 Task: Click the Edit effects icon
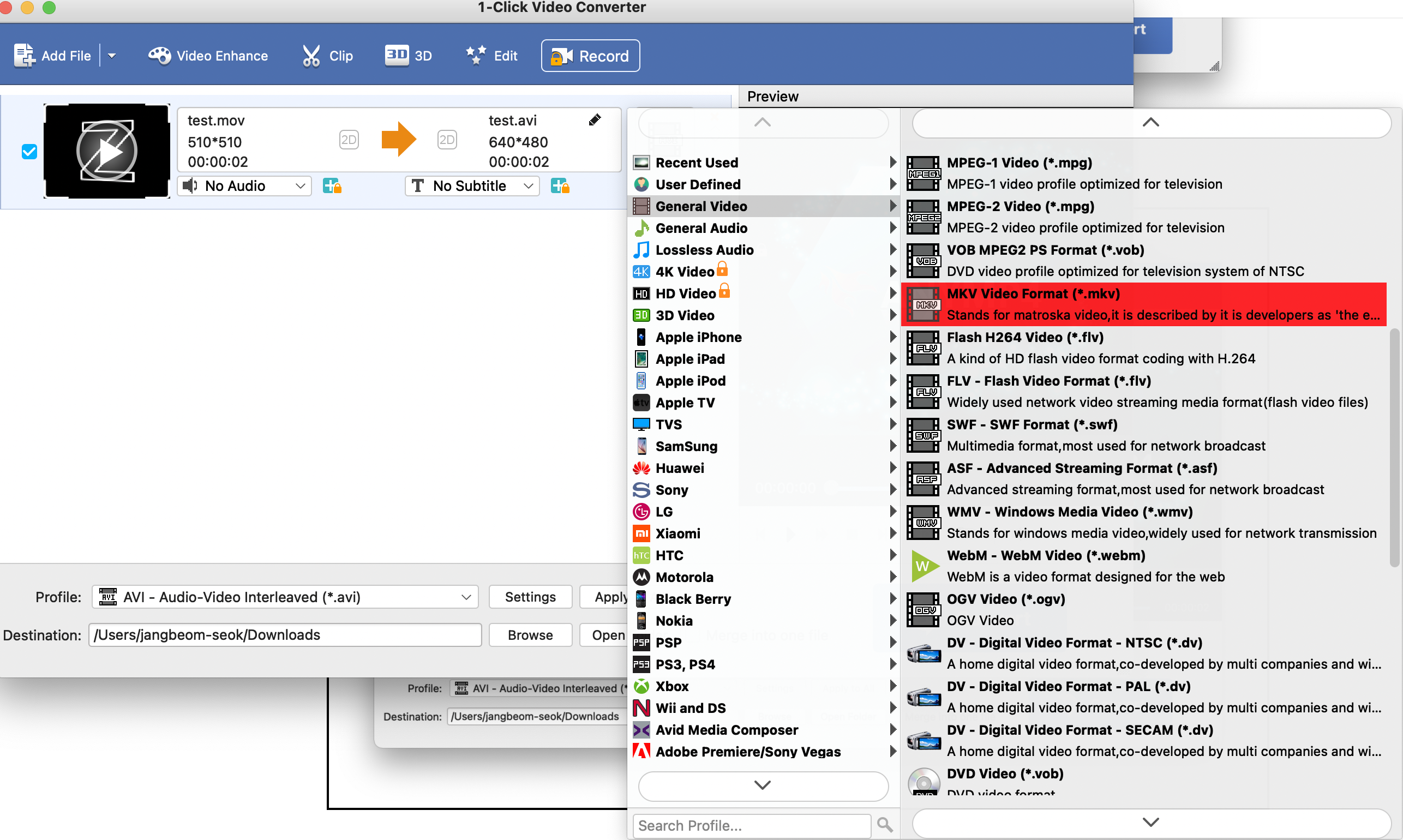476,56
